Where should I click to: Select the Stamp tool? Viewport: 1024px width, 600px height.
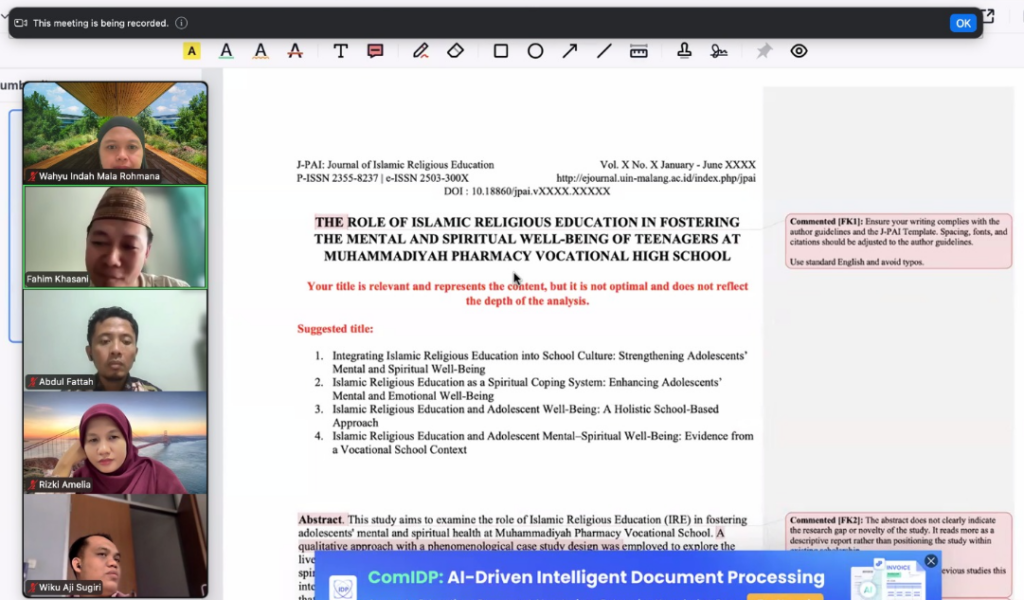[685, 51]
